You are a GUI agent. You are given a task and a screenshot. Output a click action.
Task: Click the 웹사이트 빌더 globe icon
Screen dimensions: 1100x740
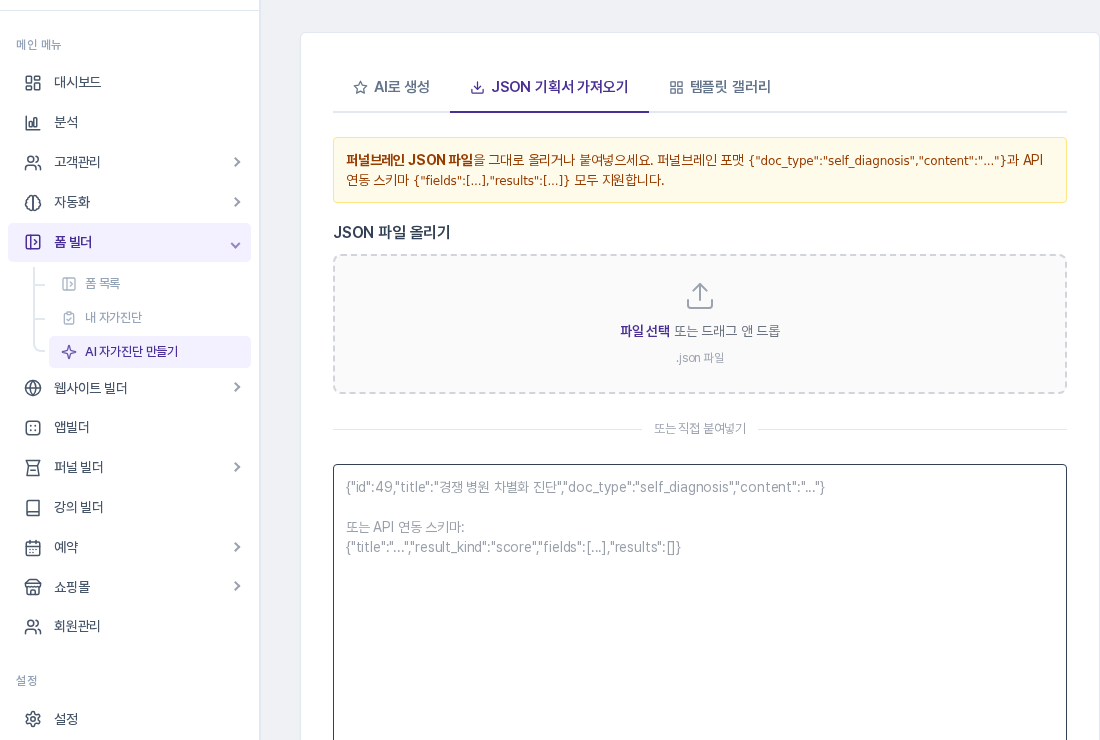click(x=33, y=388)
